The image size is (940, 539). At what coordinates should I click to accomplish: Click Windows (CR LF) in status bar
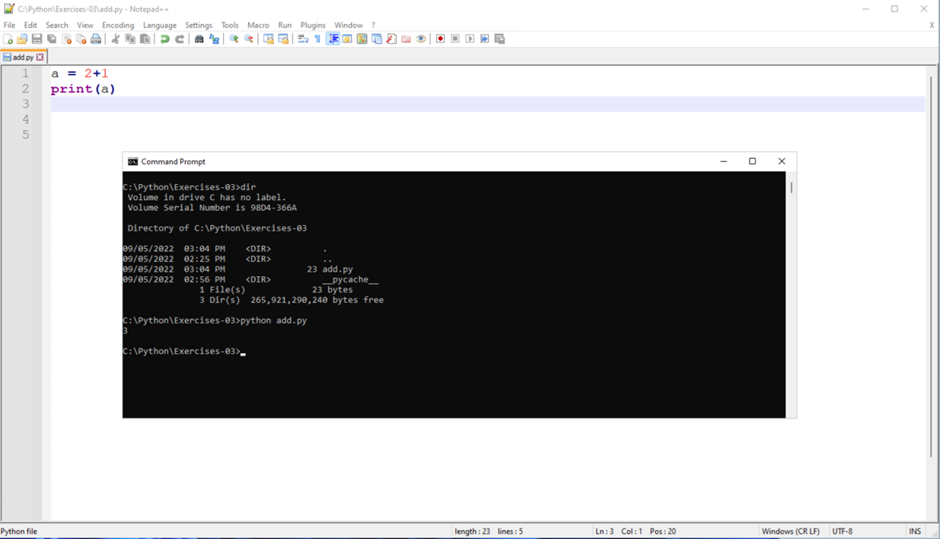tap(790, 531)
